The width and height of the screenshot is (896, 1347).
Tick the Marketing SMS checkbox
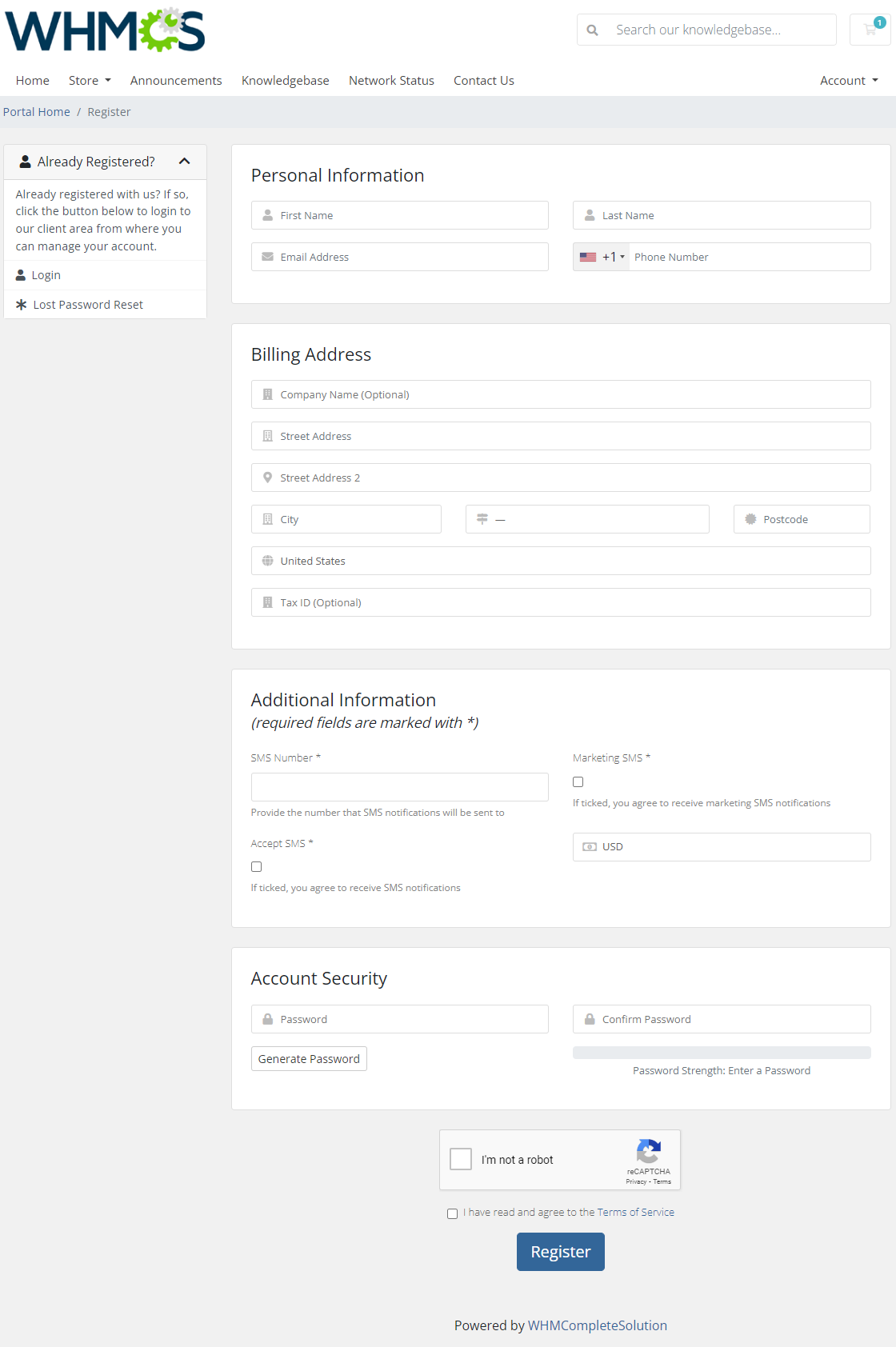(578, 781)
